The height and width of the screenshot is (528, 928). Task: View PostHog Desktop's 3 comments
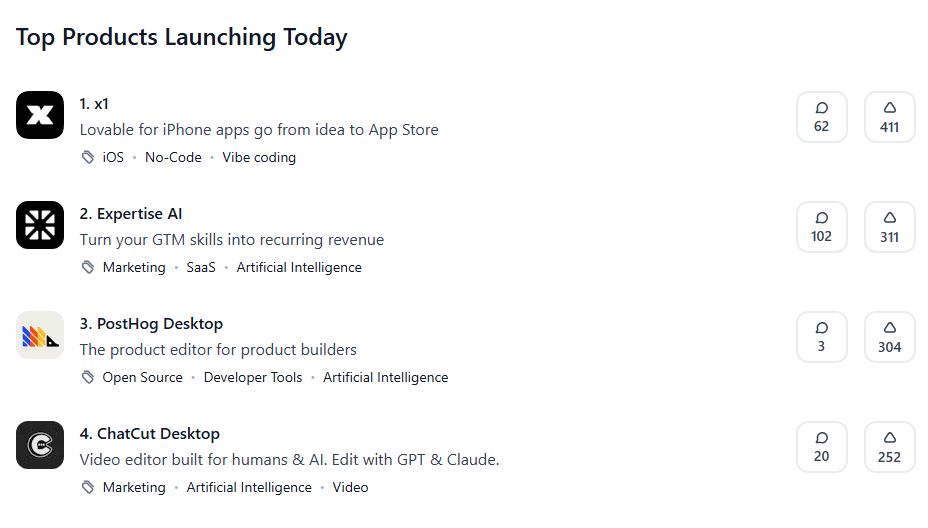pos(821,337)
